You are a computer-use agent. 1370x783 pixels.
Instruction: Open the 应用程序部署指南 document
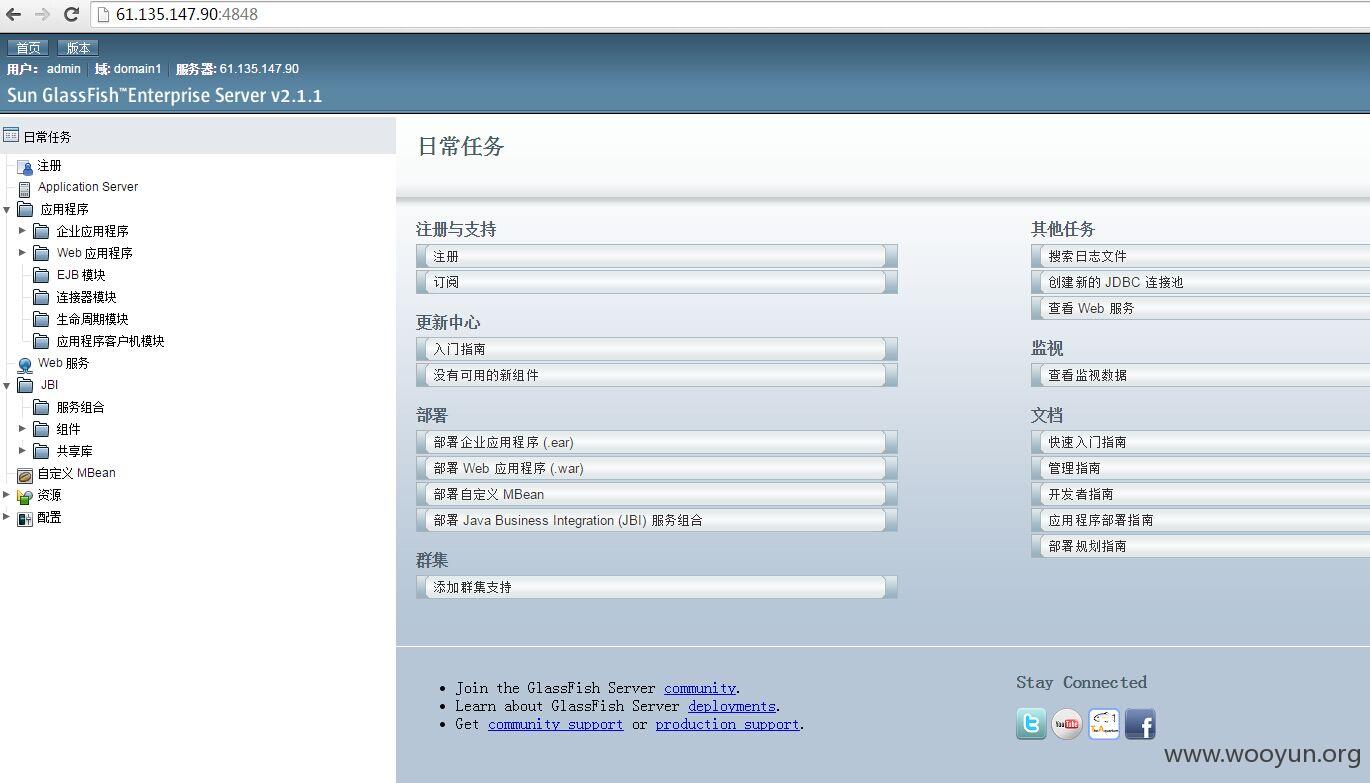(1201, 520)
